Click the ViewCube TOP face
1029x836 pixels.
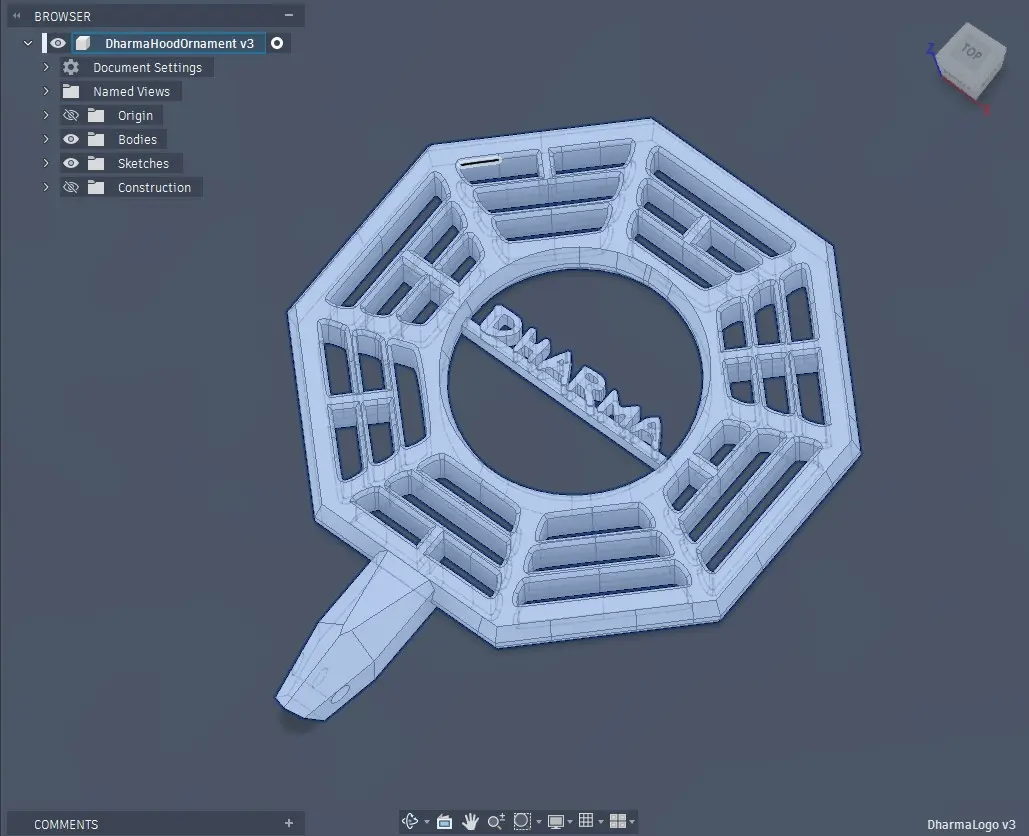[971, 52]
